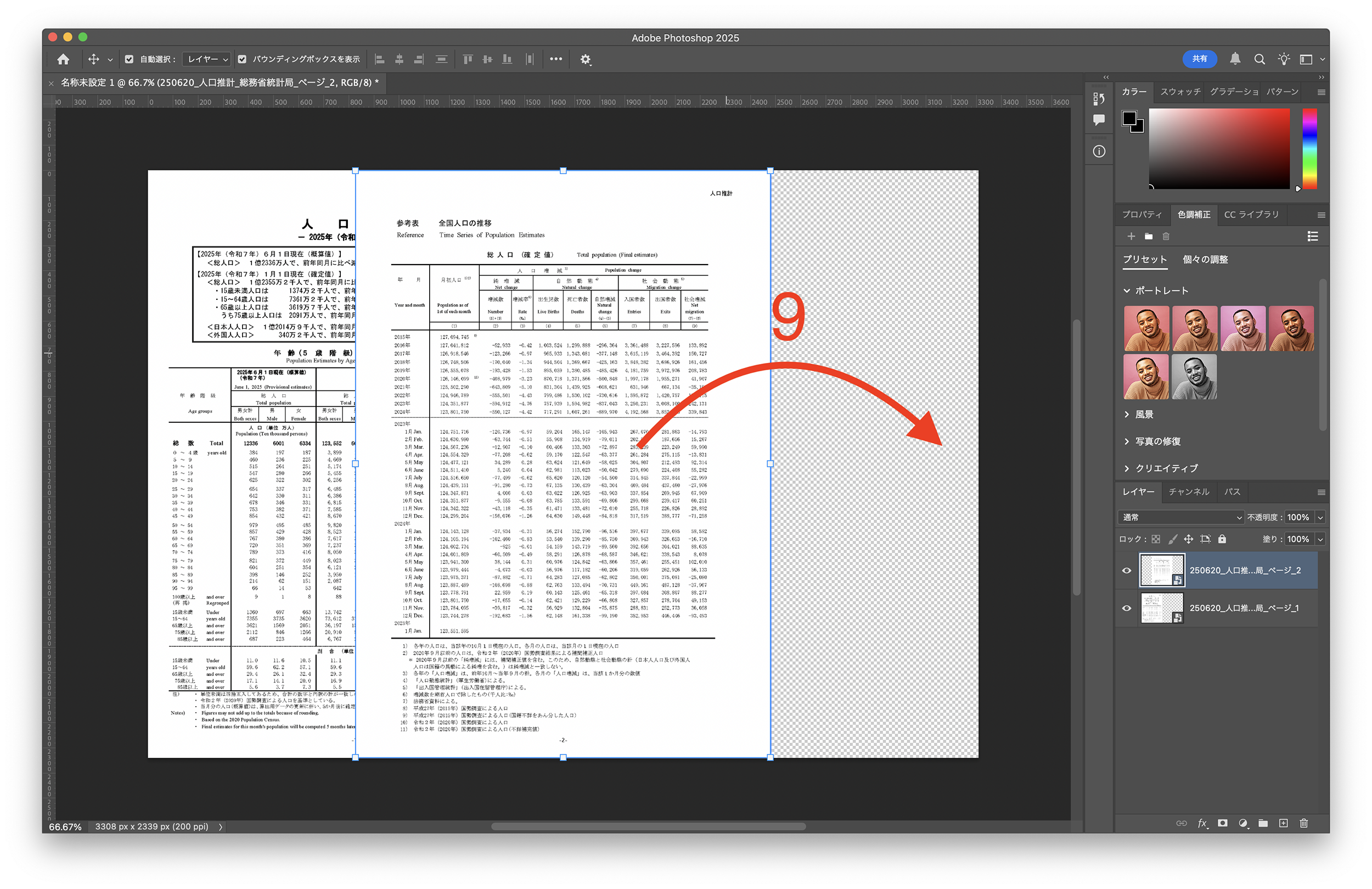The width and height of the screenshot is (1372, 889).
Task: Open the Discover lightbulb icon
Action: [x=1284, y=59]
